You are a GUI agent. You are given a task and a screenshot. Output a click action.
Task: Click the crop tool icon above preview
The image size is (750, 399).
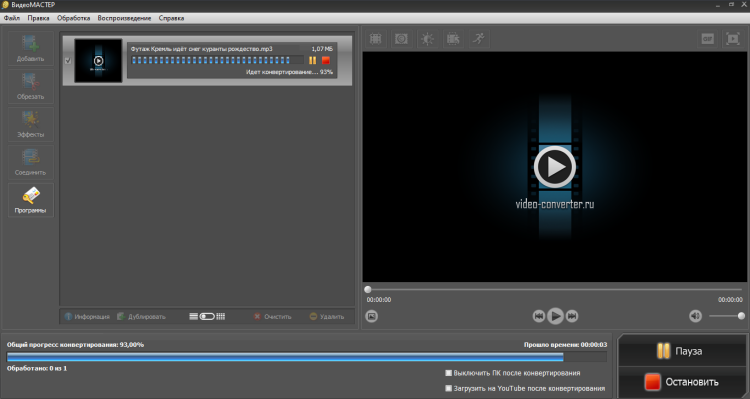click(376, 39)
